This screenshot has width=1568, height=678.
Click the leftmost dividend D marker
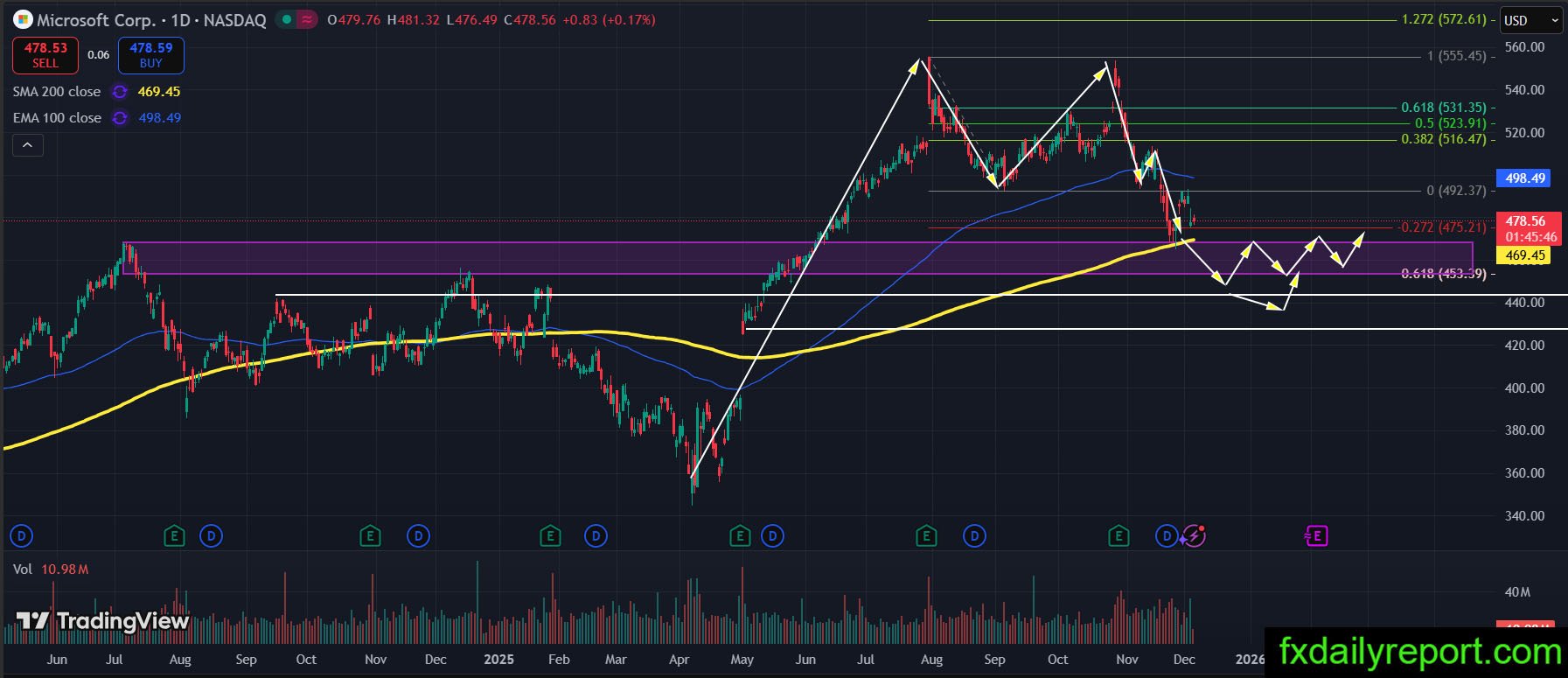point(20,535)
